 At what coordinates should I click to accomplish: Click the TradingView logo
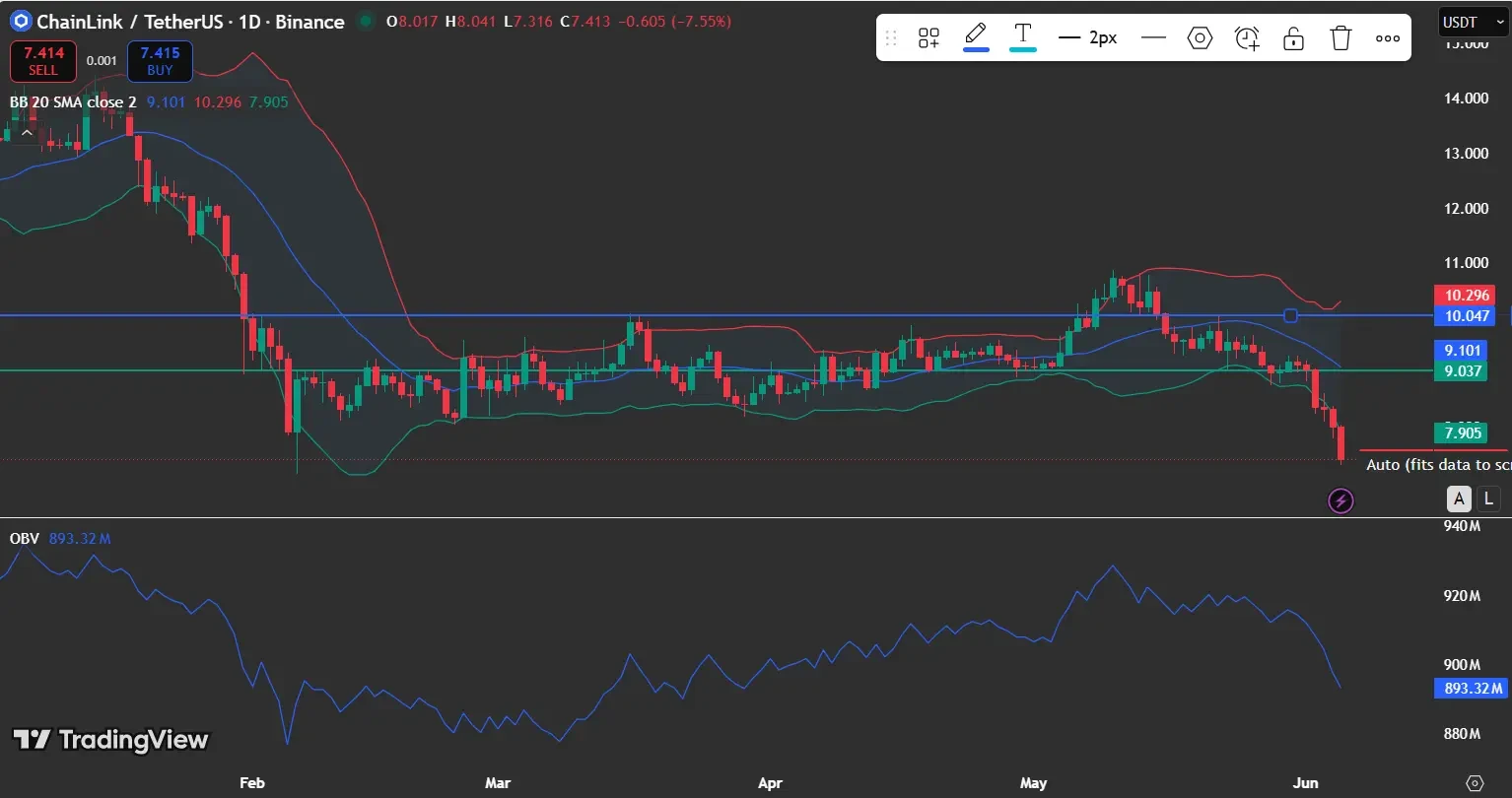[x=110, y=740]
